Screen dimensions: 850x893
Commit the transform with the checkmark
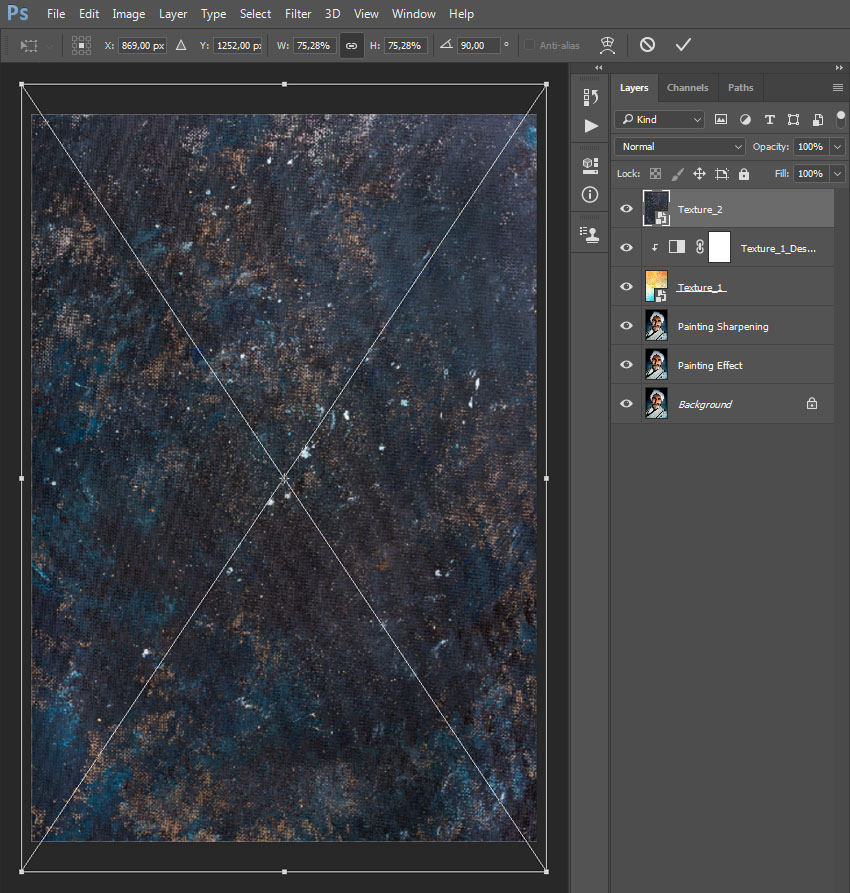(683, 45)
